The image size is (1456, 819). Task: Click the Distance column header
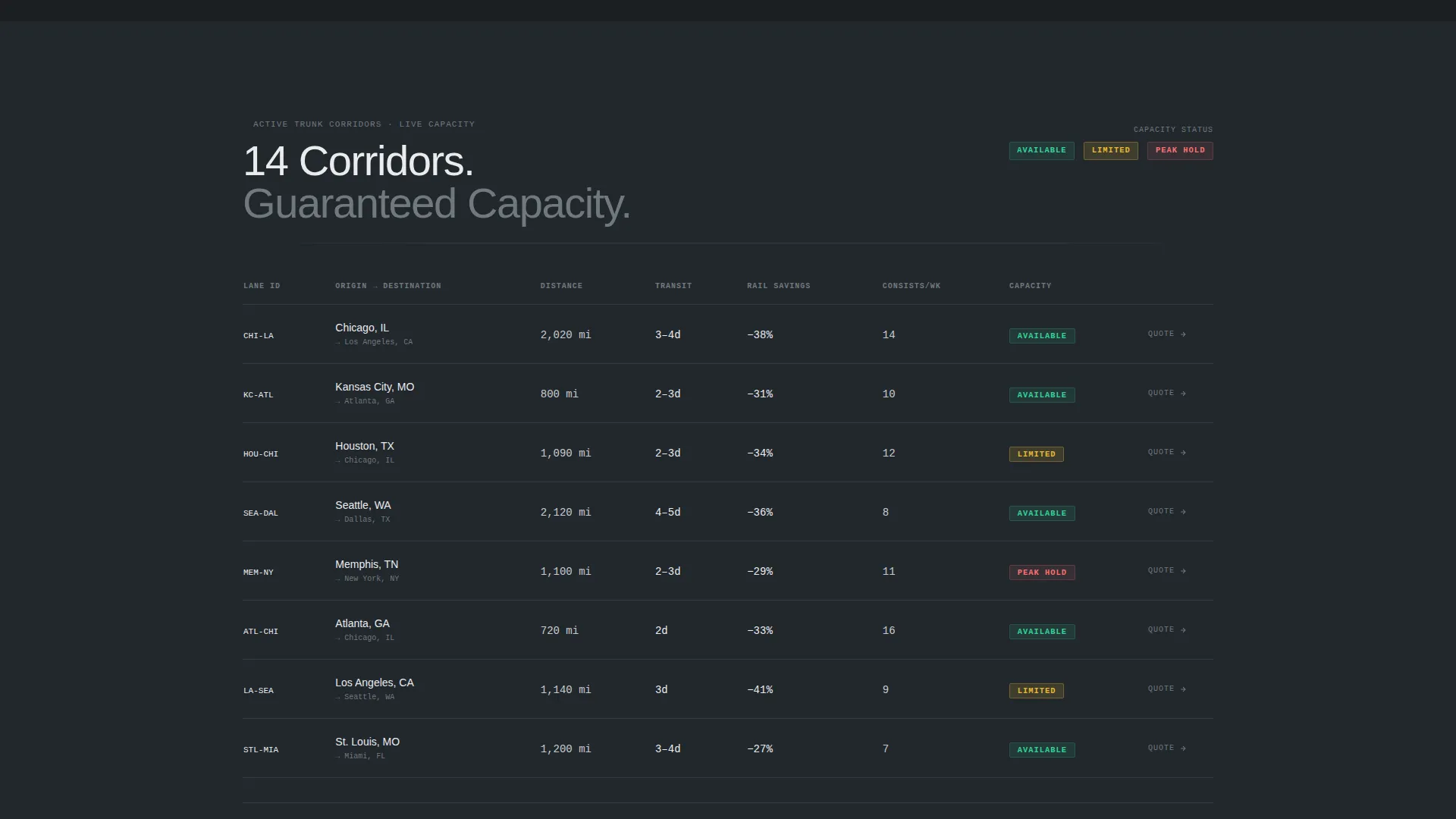[561, 286]
